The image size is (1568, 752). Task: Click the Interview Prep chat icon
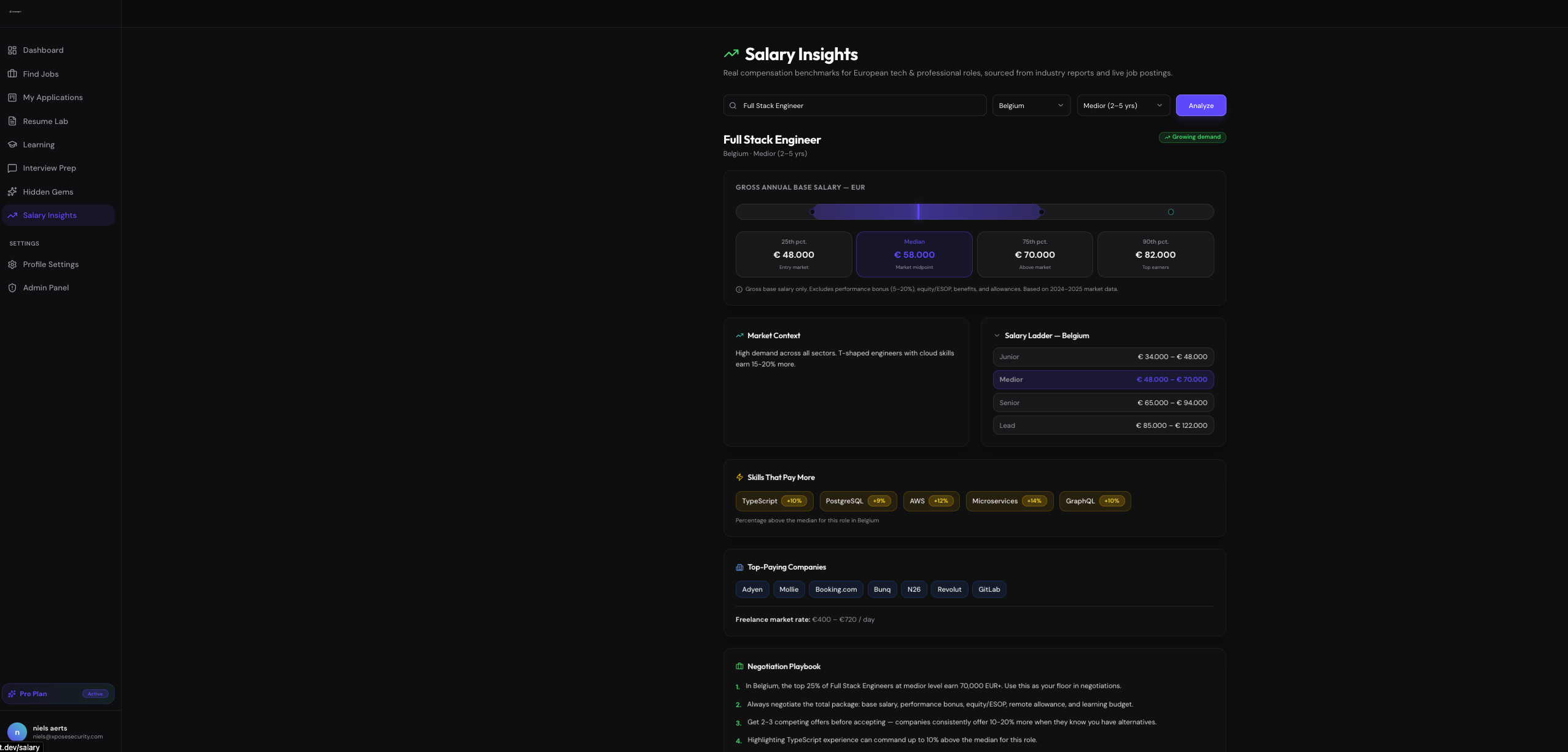pos(12,168)
